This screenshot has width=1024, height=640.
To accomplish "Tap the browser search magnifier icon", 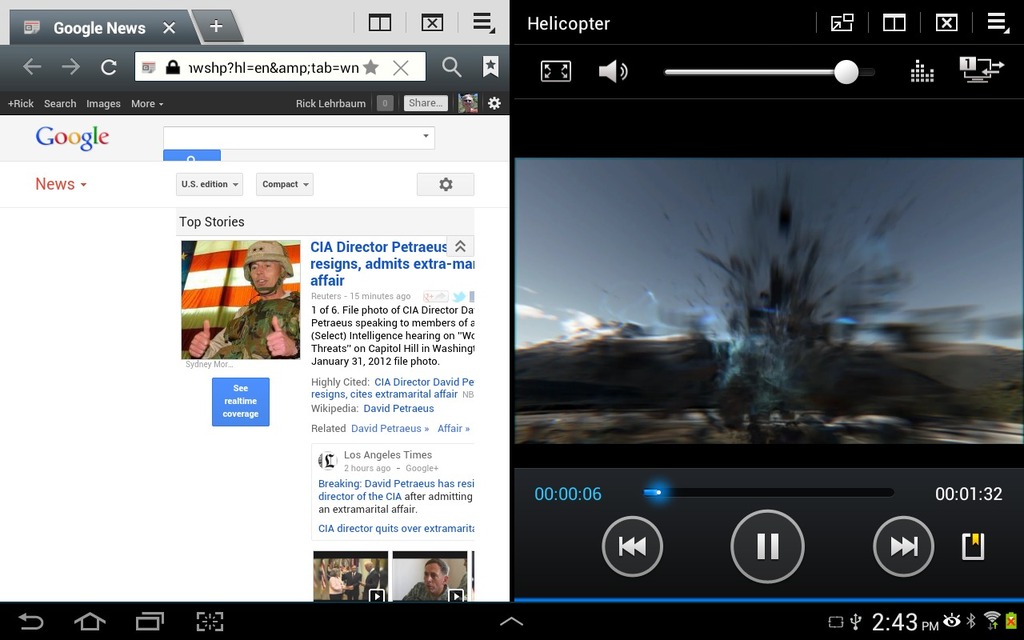I will pos(452,67).
